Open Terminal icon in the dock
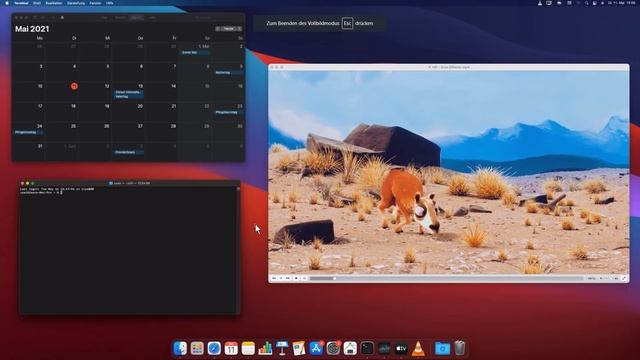 [367, 348]
